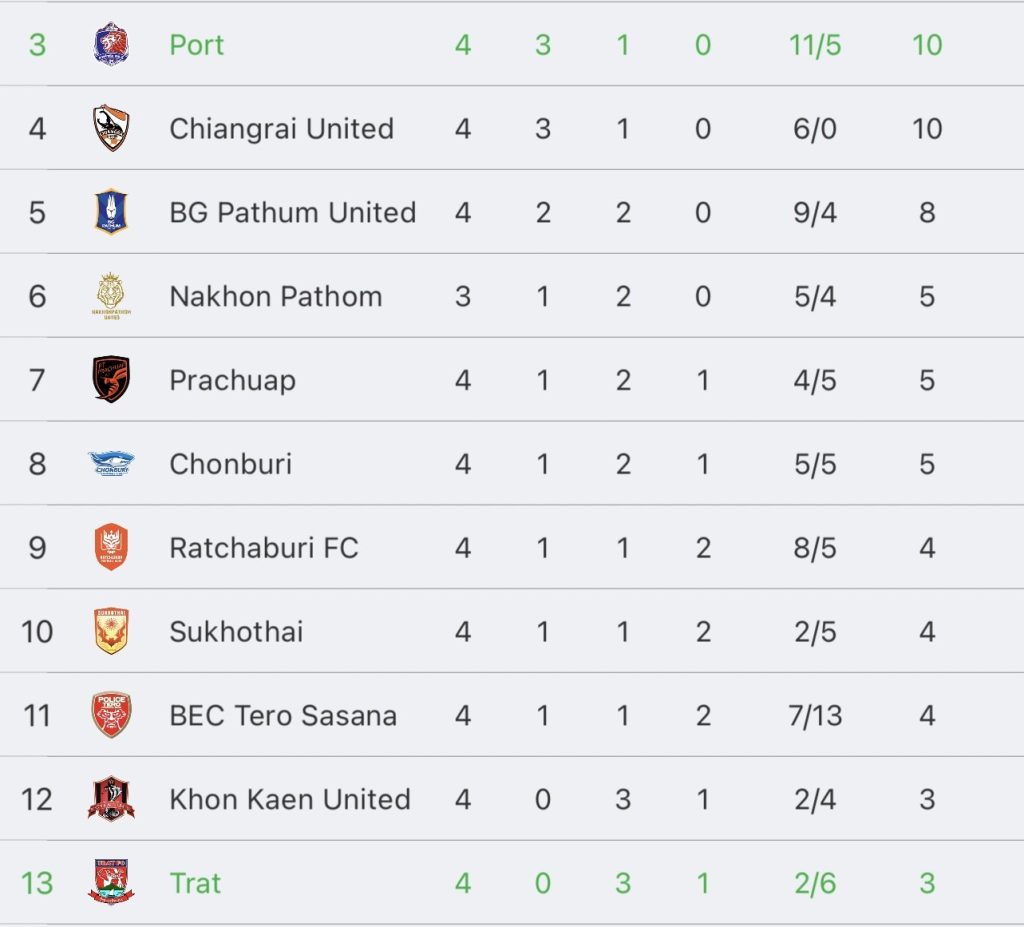Select the BG Pathum United name
The image size is (1024, 927).
pos(293,212)
